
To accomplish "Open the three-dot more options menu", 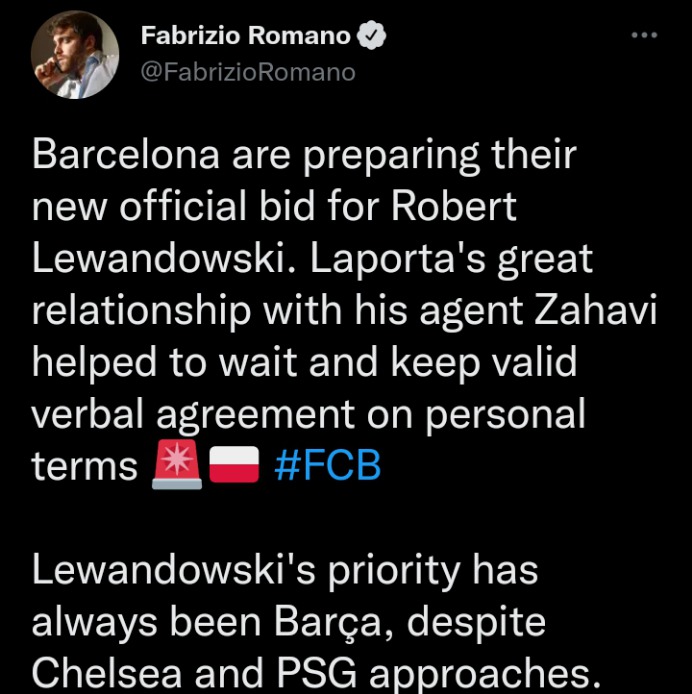I will coord(644,35).
